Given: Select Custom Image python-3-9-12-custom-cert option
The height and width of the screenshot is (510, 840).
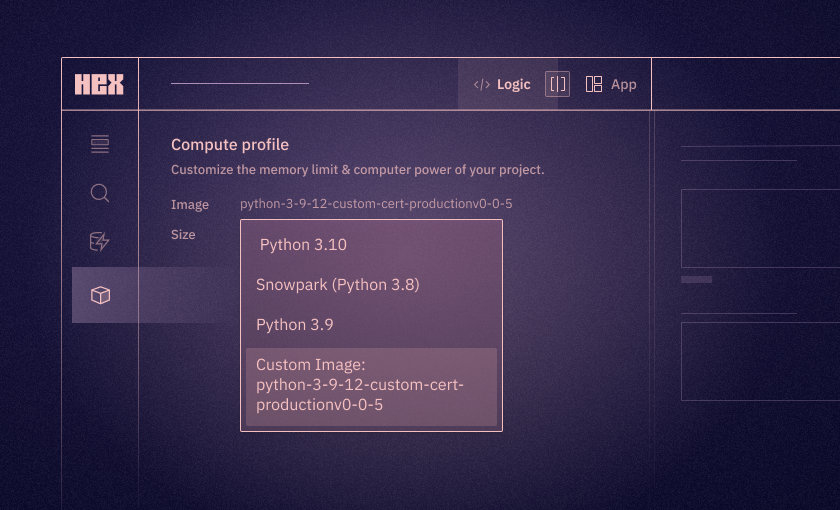Looking at the screenshot, I should [371, 387].
